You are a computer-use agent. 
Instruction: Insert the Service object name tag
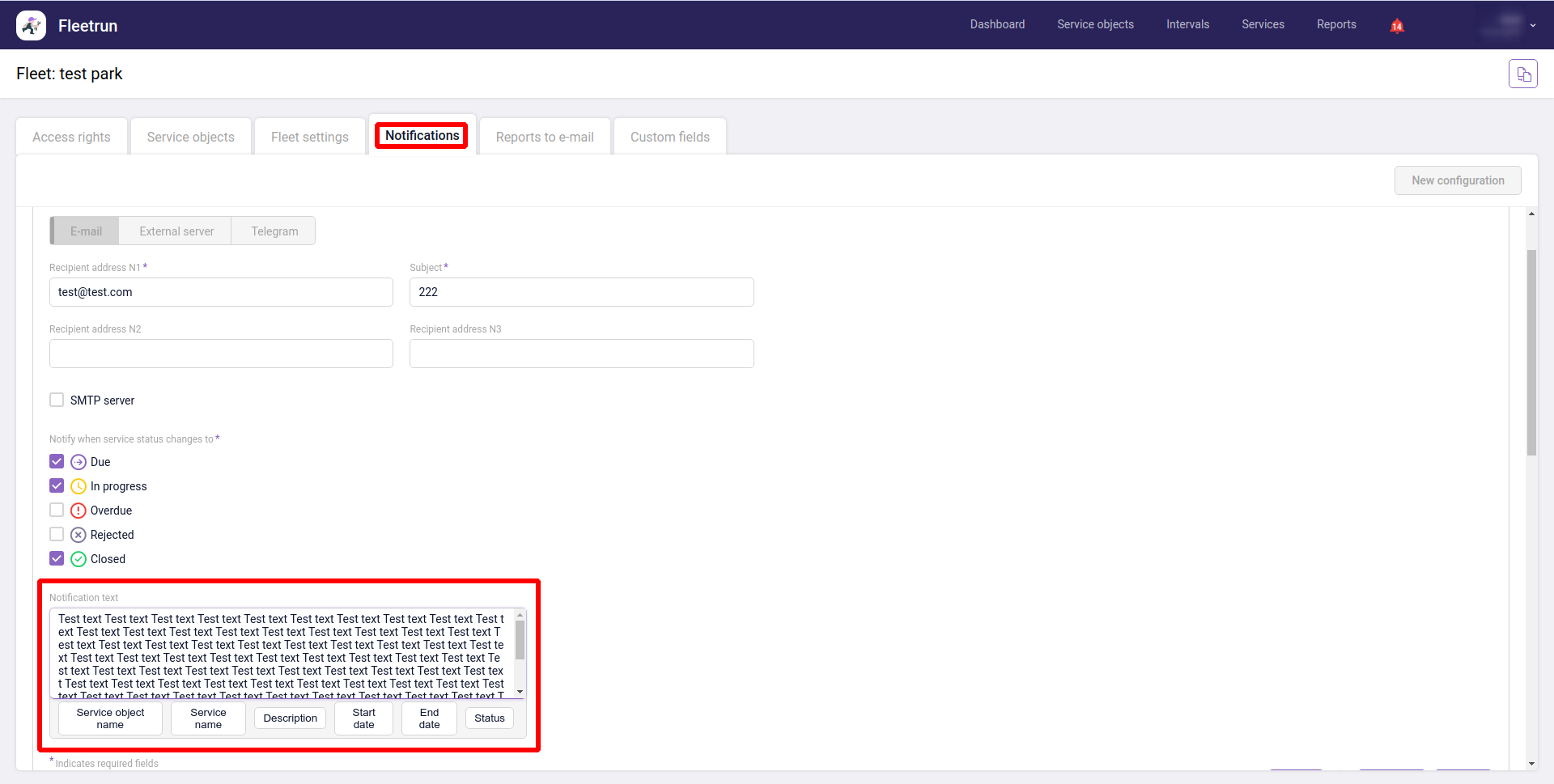coord(110,718)
